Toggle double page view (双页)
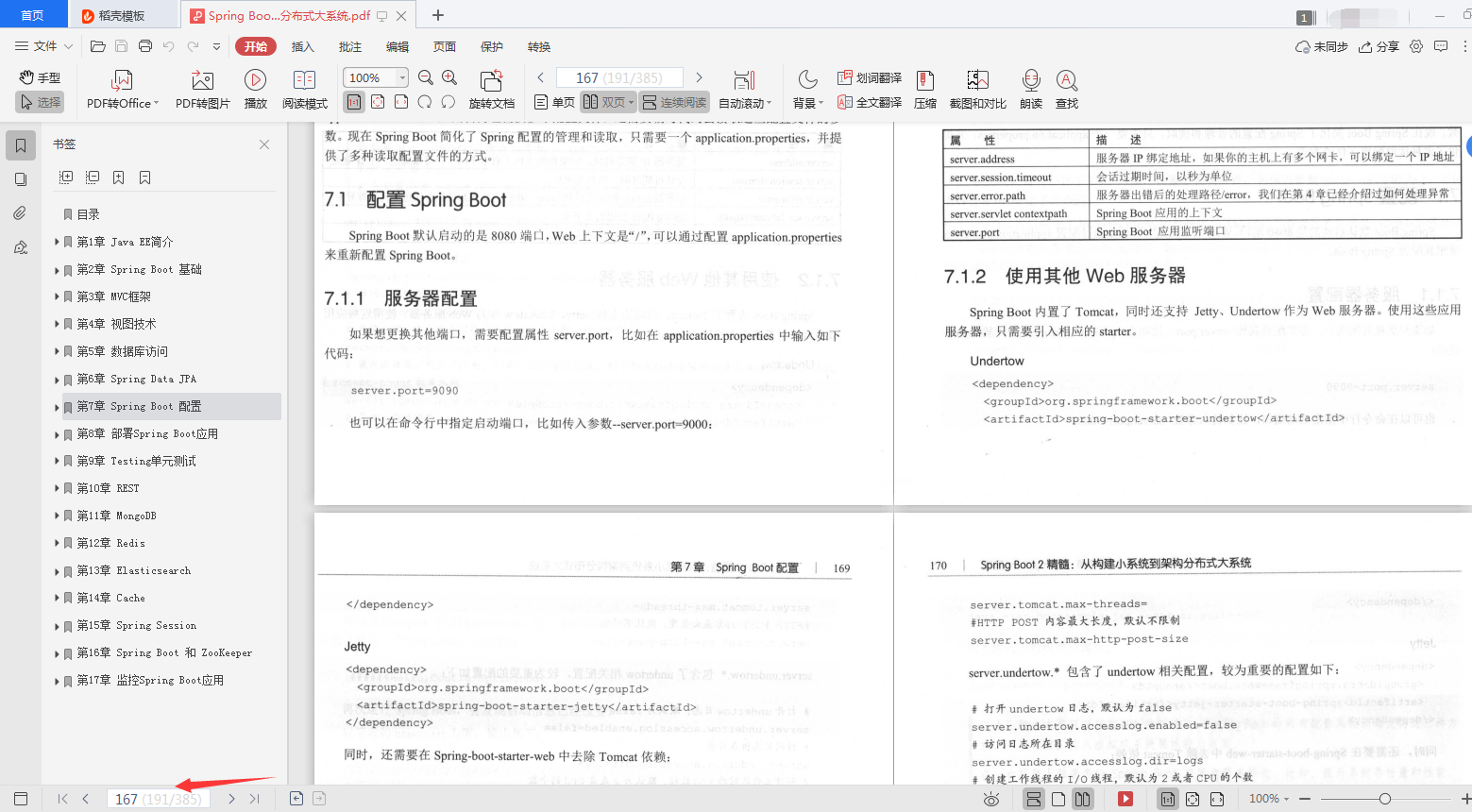This screenshot has height=812, width=1472. [x=608, y=102]
